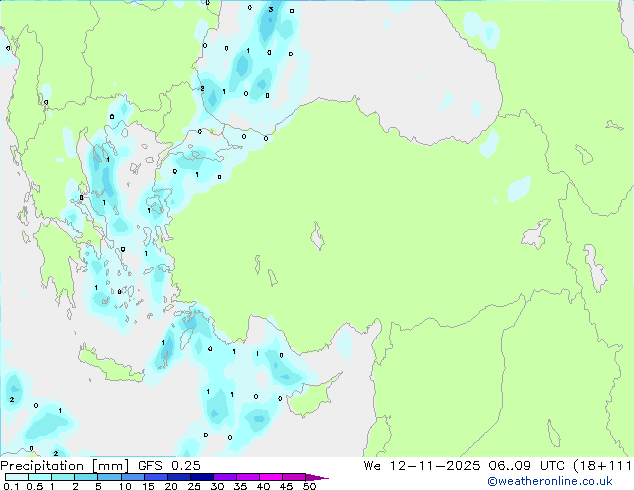
Task: Pick the 15–20 mm legend color swatch
Action: click(x=155, y=477)
